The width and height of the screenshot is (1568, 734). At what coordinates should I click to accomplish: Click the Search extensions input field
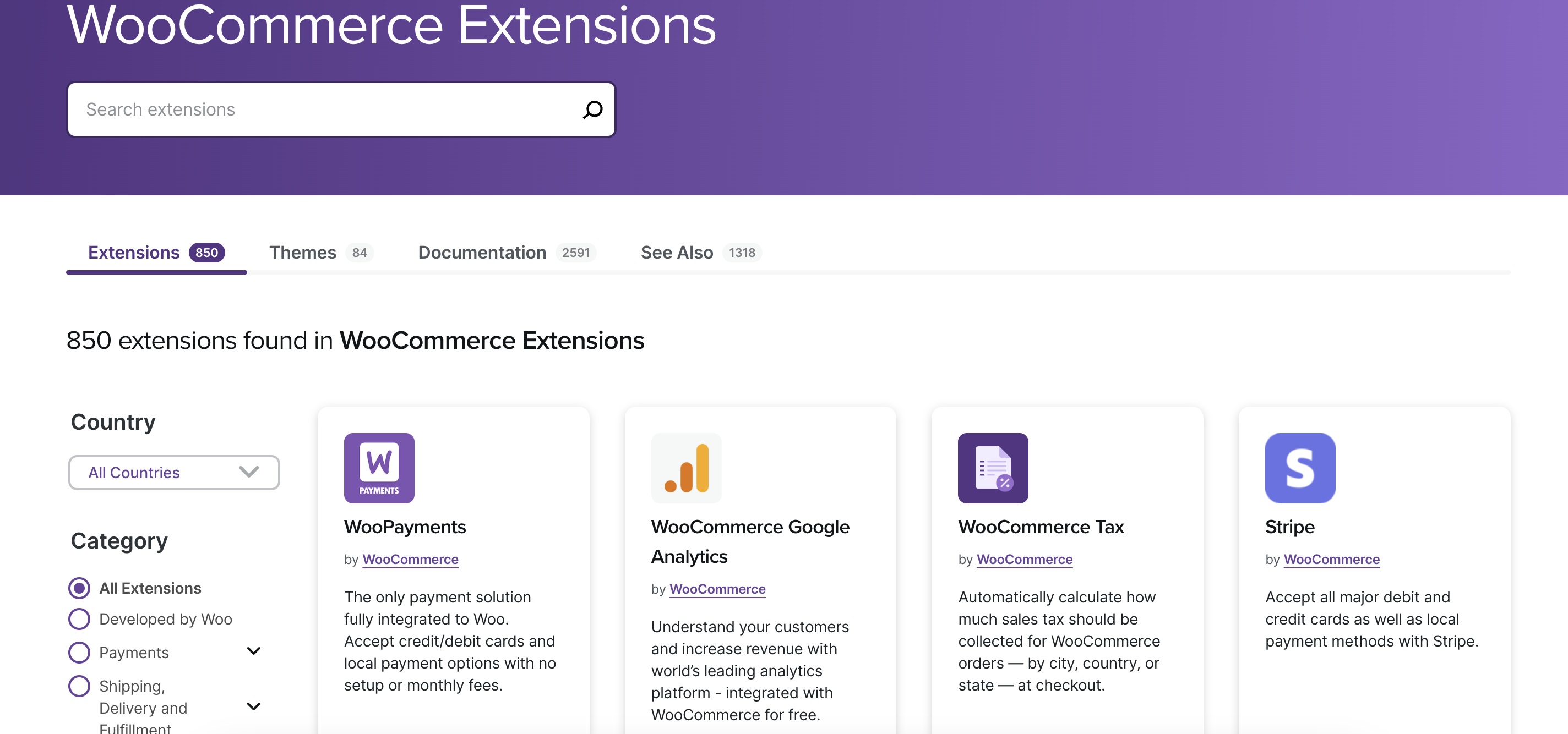(341, 108)
